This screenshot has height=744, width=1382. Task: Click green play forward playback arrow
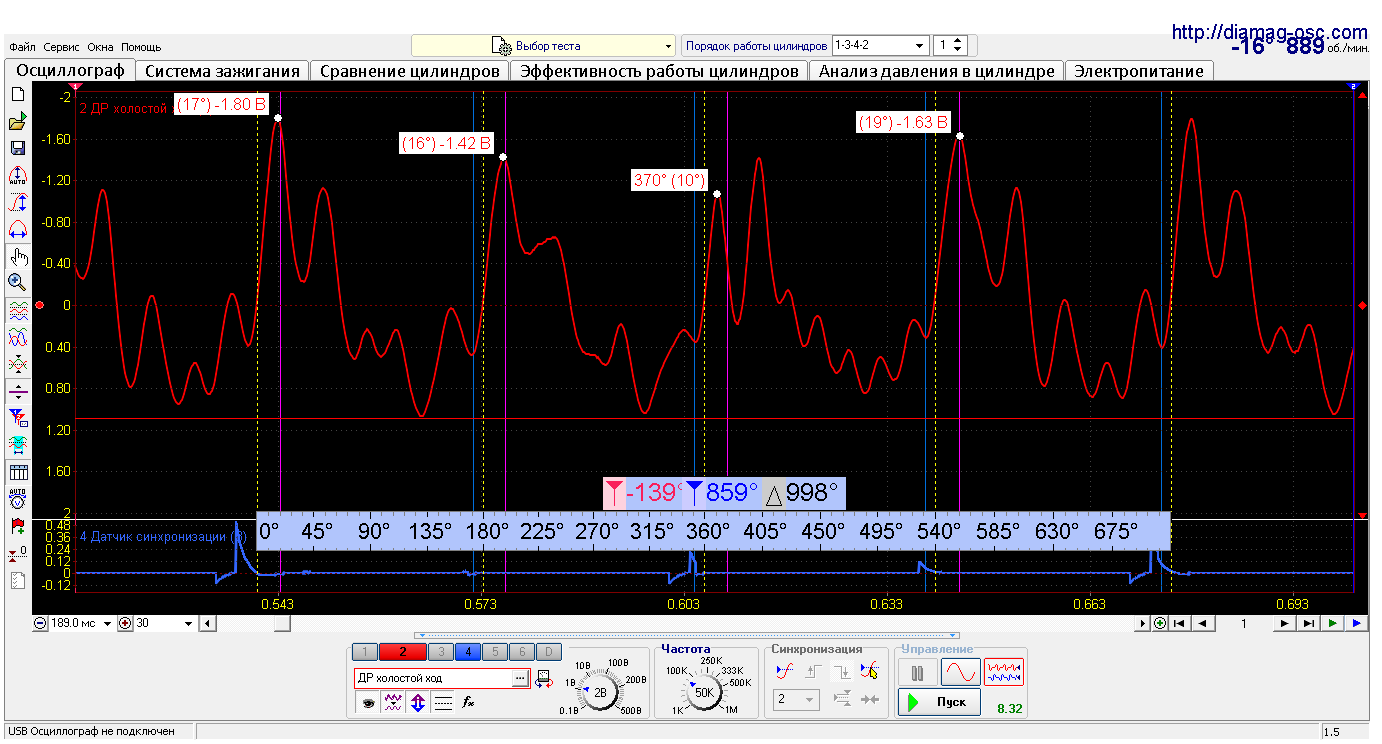tap(1332, 623)
